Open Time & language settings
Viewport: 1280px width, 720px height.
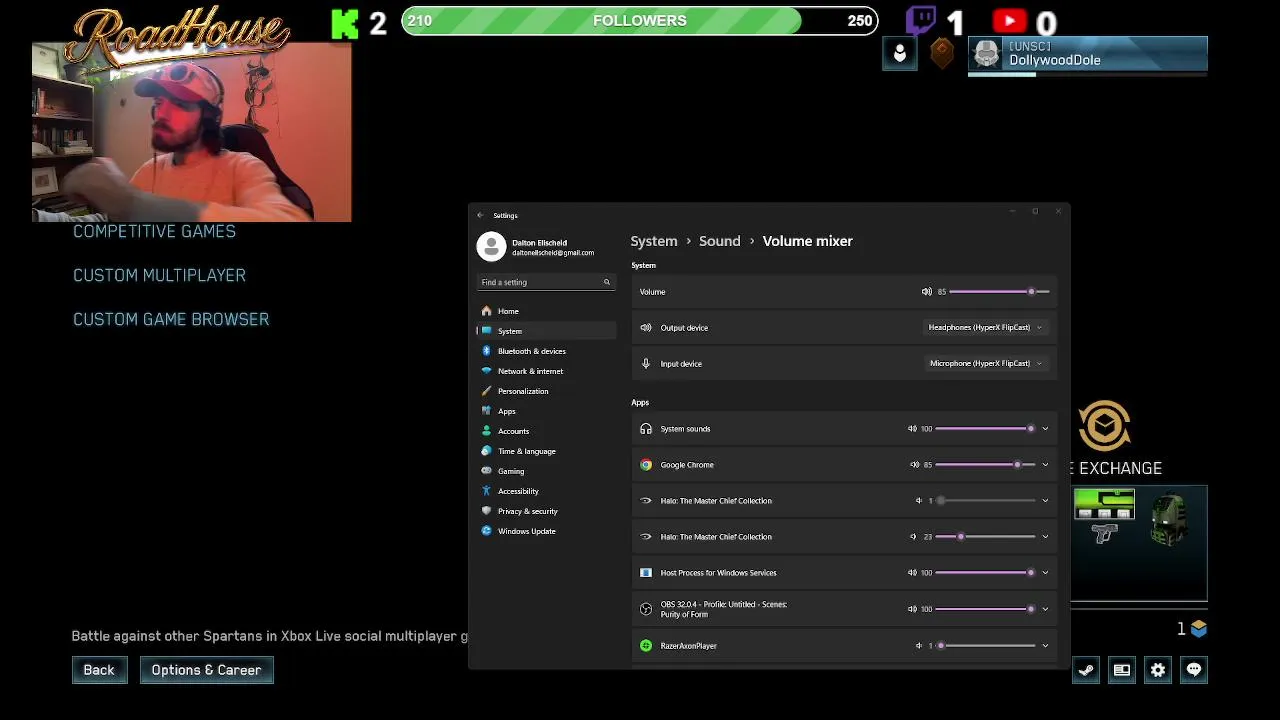(545, 451)
